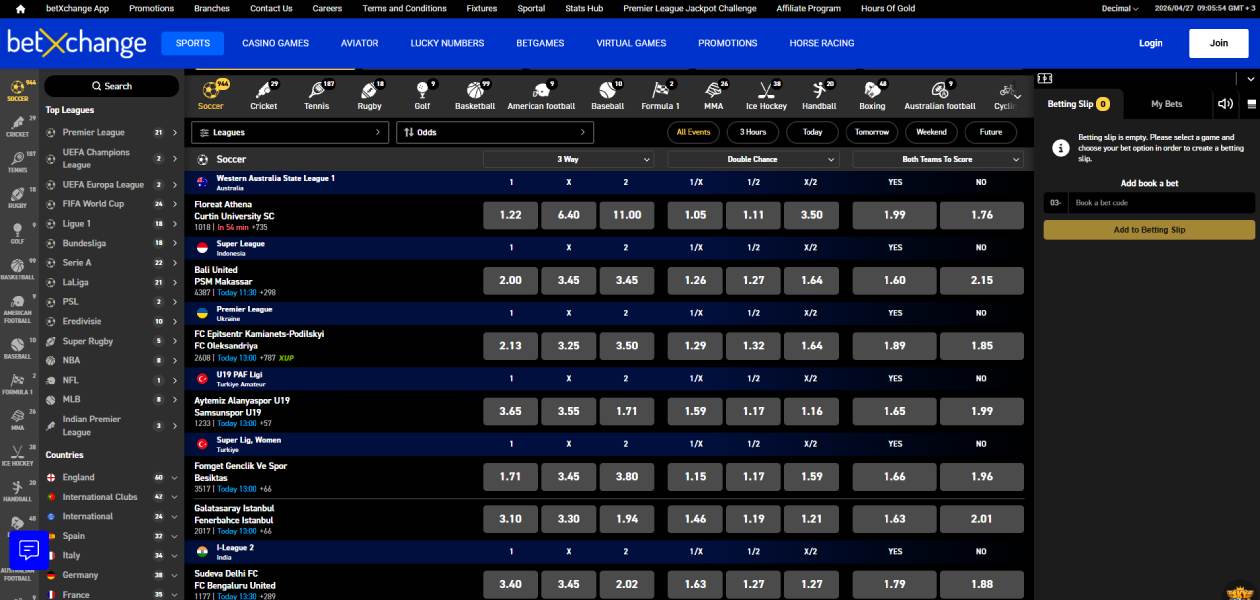Choose Basketball in the left sidebar
This screenshot has height=600, width=1260.
18,268
